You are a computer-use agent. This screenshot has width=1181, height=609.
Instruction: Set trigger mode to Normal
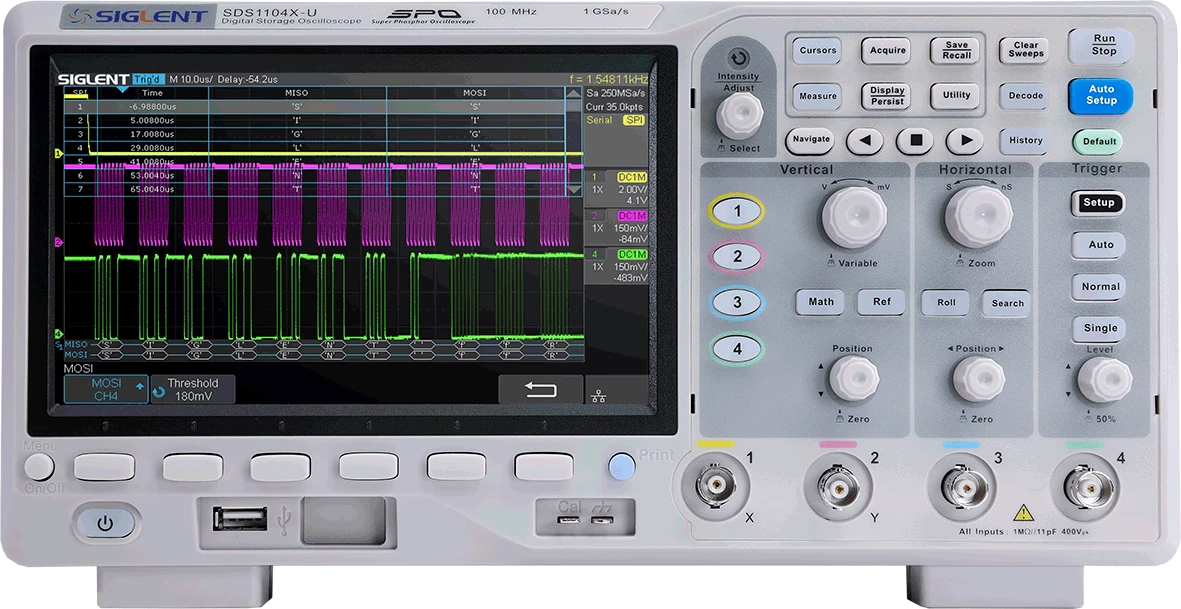(x=1100, y=287)
